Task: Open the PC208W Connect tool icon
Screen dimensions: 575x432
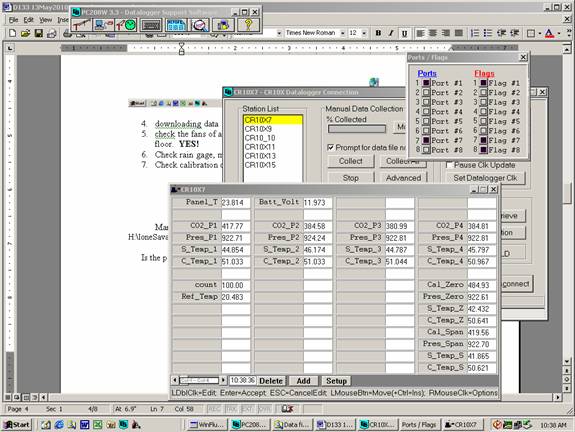Action: (103, 25)
